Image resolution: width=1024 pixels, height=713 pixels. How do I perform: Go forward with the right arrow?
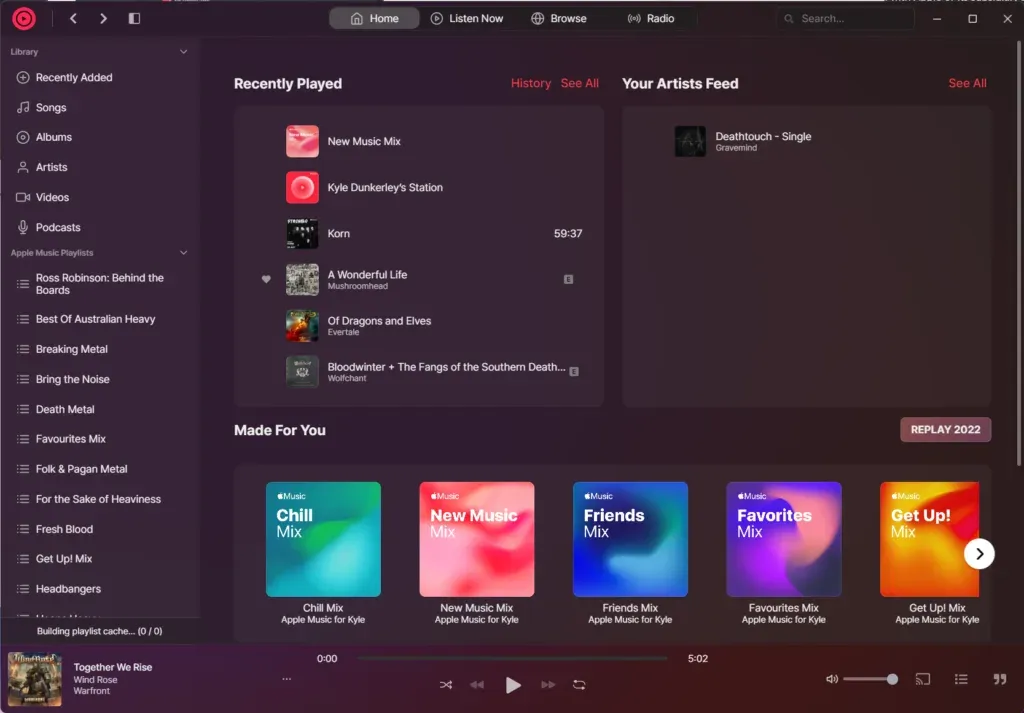pos(103,18)
